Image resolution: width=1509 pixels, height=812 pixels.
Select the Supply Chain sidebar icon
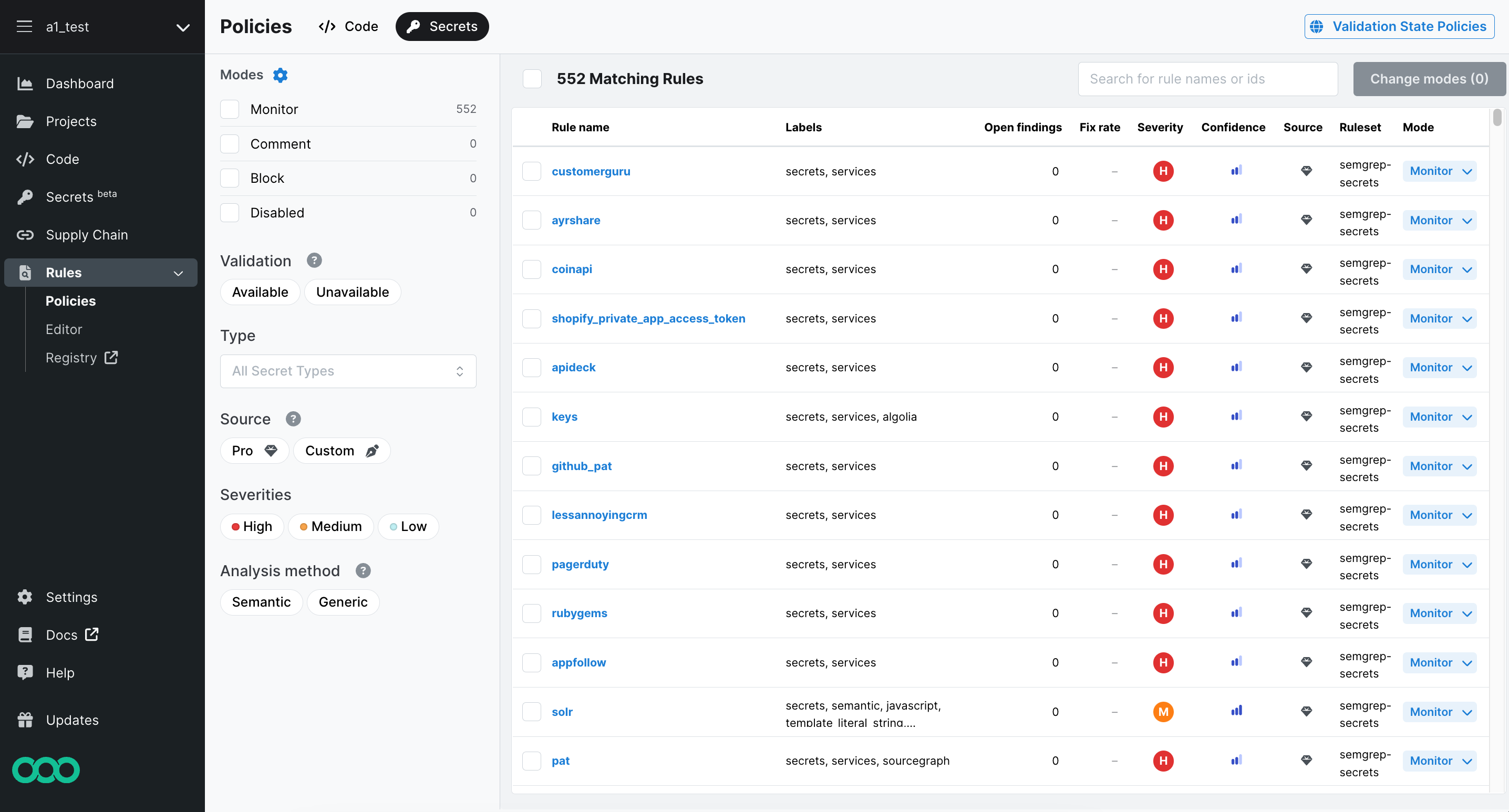click(x=26, y=235)
